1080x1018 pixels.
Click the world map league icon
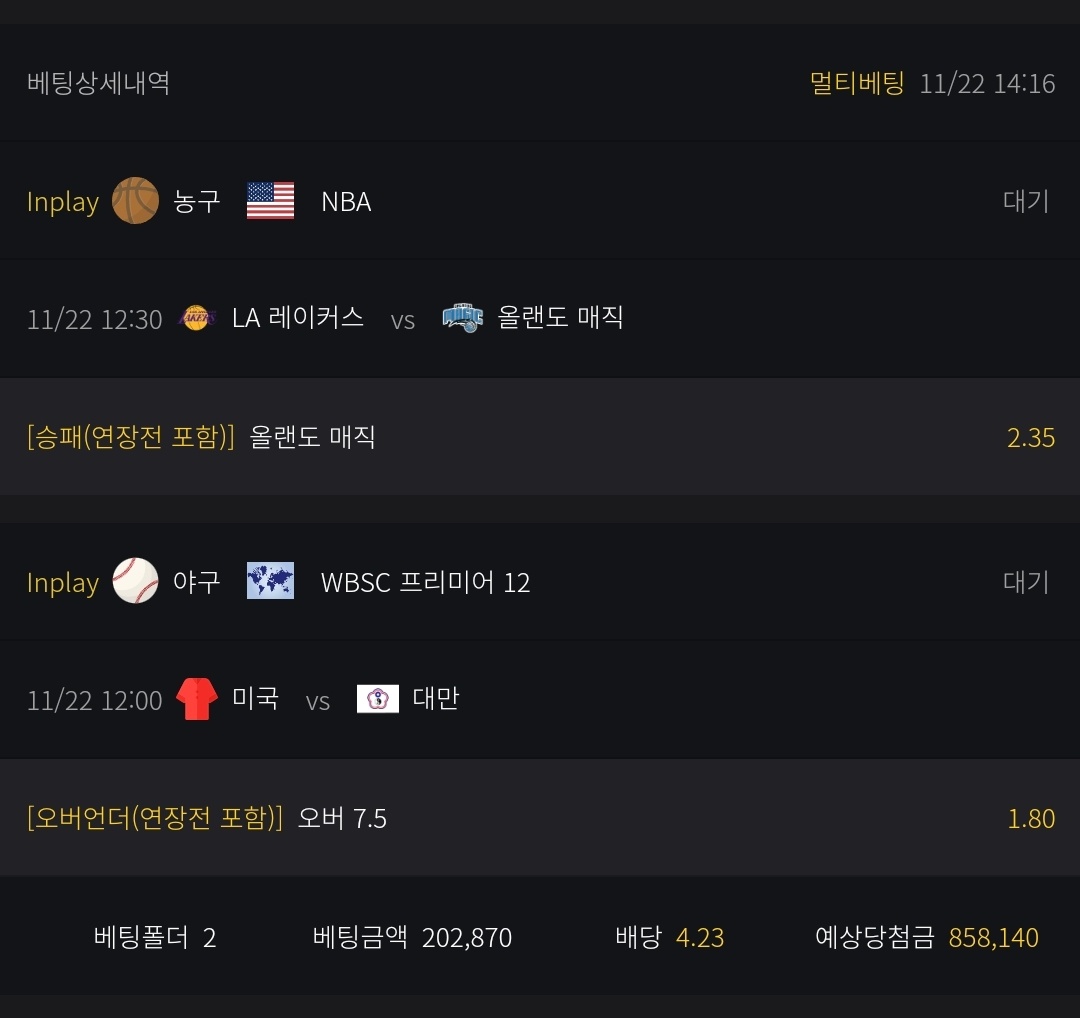[x=270, y=581]
